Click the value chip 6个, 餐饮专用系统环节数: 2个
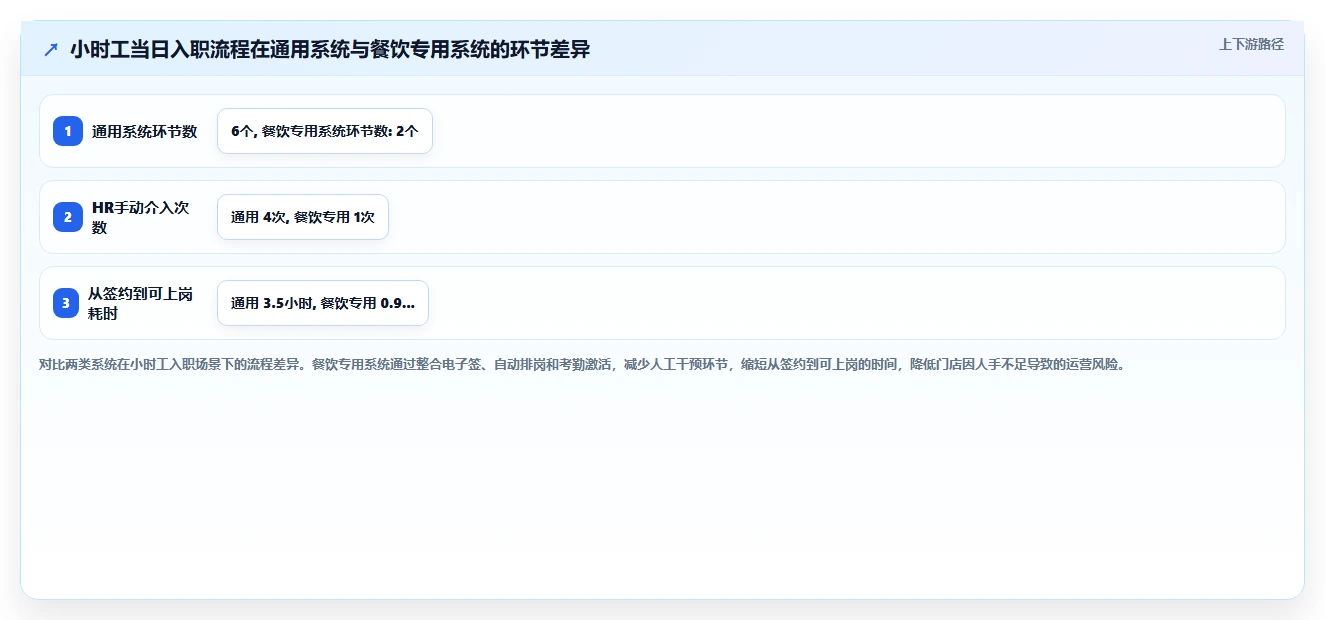The width and height of the screenshot is (1325, 620). [325, 131]
